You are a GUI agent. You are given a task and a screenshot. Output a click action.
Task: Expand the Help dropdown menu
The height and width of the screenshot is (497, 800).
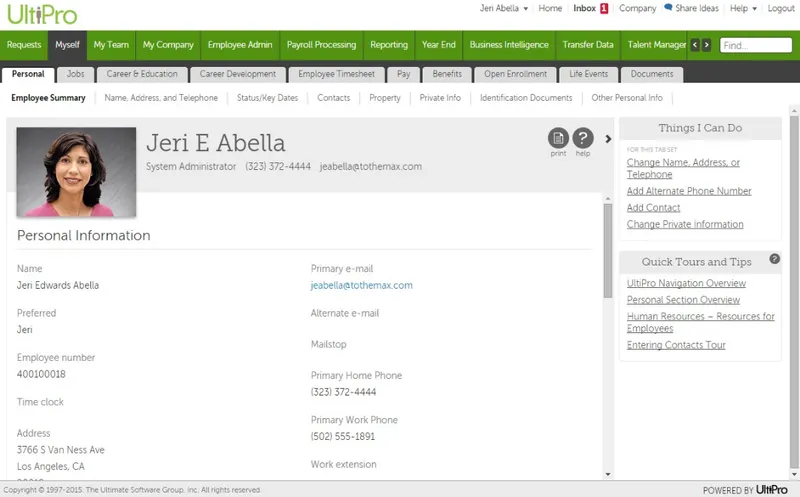point(743,8)
